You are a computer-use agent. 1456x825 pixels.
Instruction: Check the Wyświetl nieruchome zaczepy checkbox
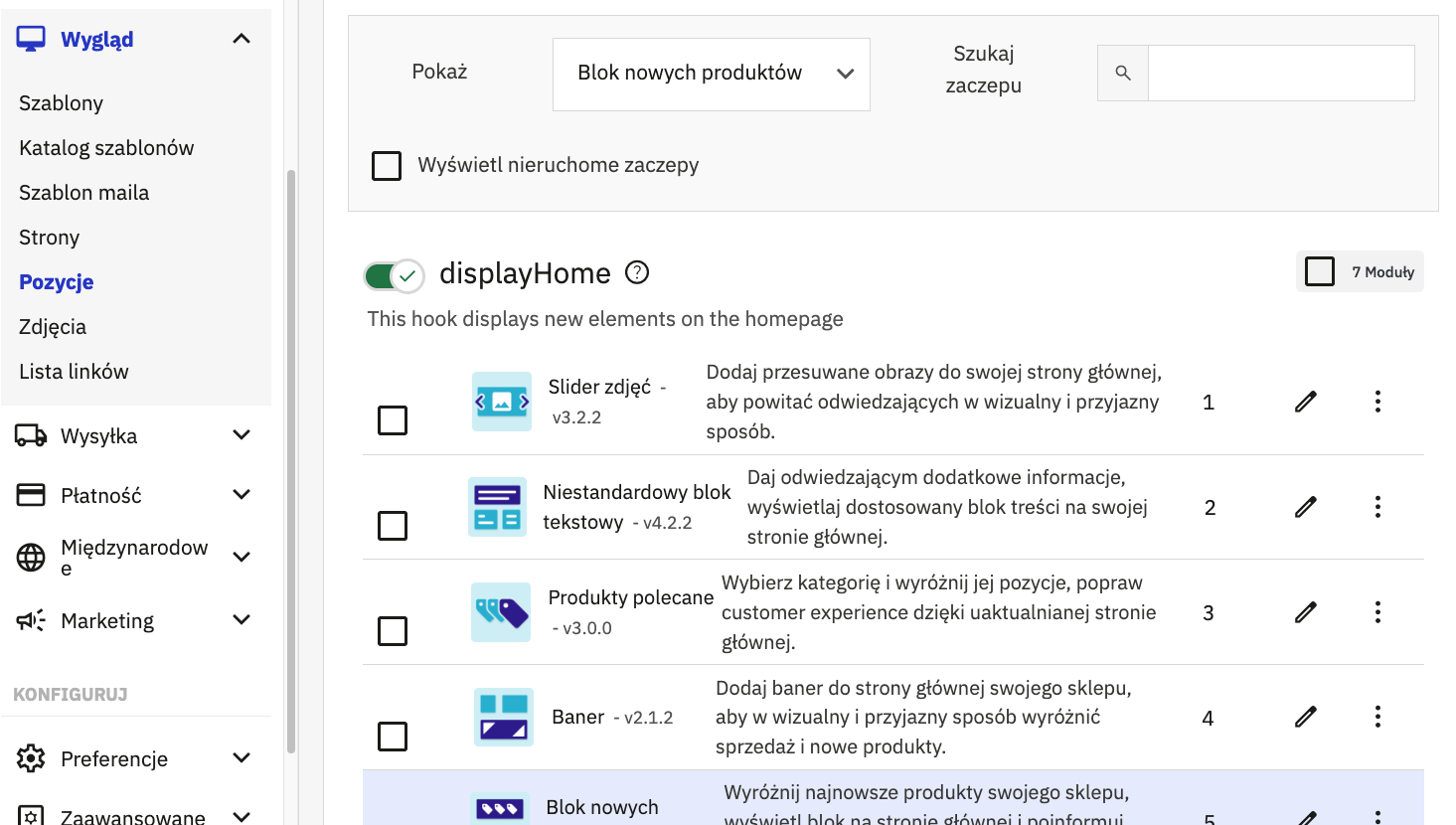(387, 166)
